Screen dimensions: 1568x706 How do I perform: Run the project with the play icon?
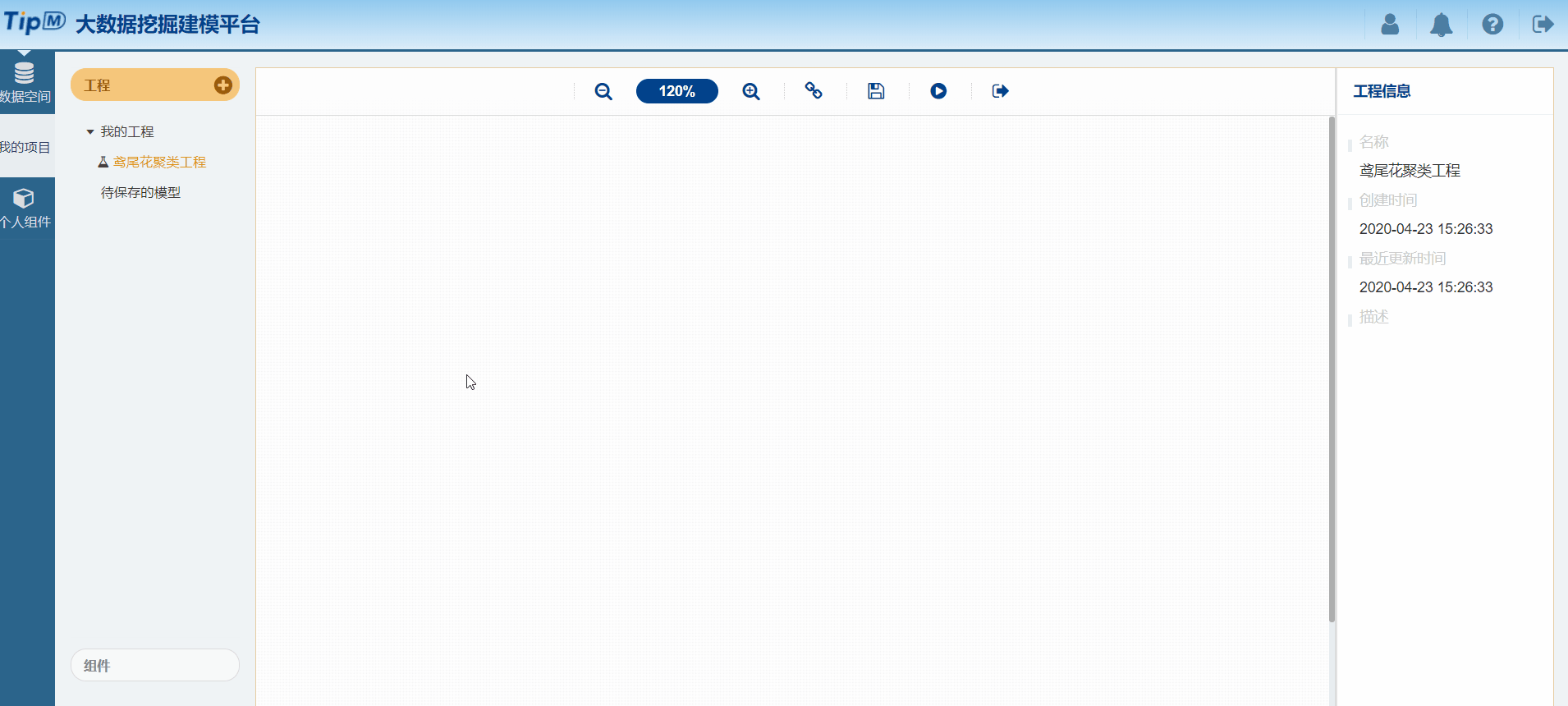[x=938, y=91]
